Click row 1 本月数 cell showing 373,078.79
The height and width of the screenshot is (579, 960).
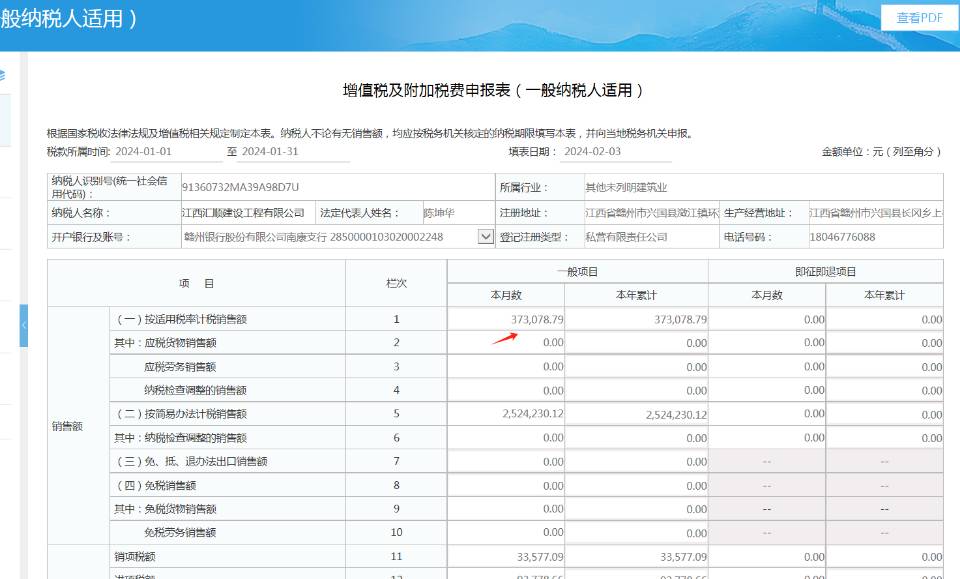point(506,319)
